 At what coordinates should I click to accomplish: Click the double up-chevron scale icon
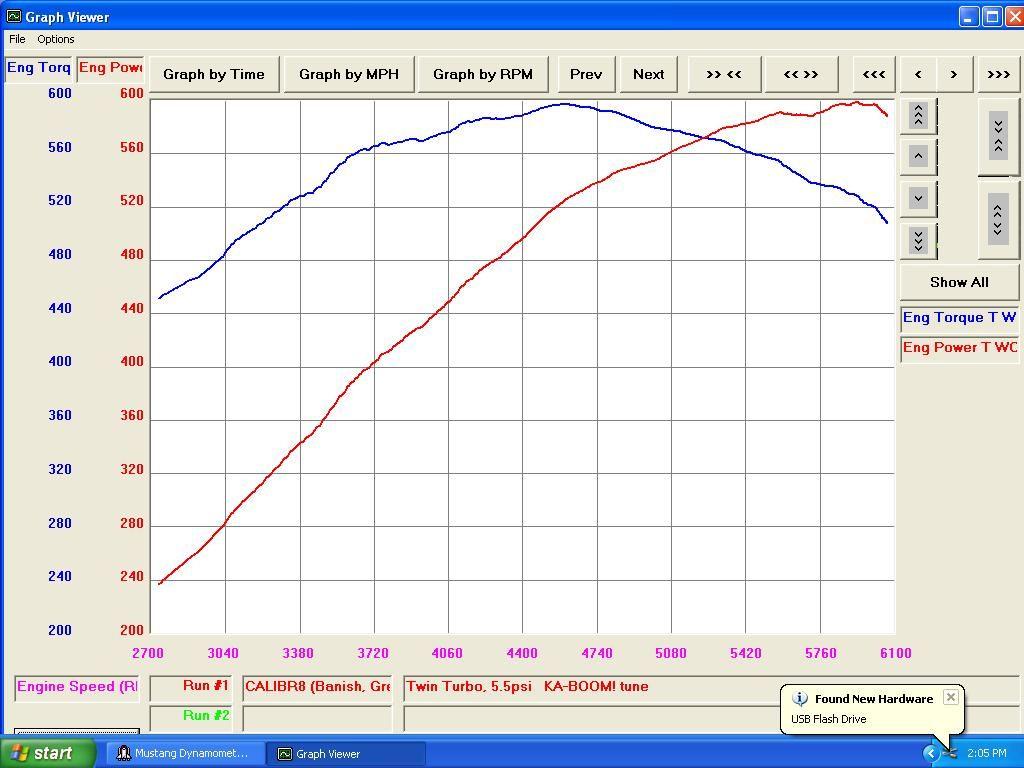tap(917, 115)
